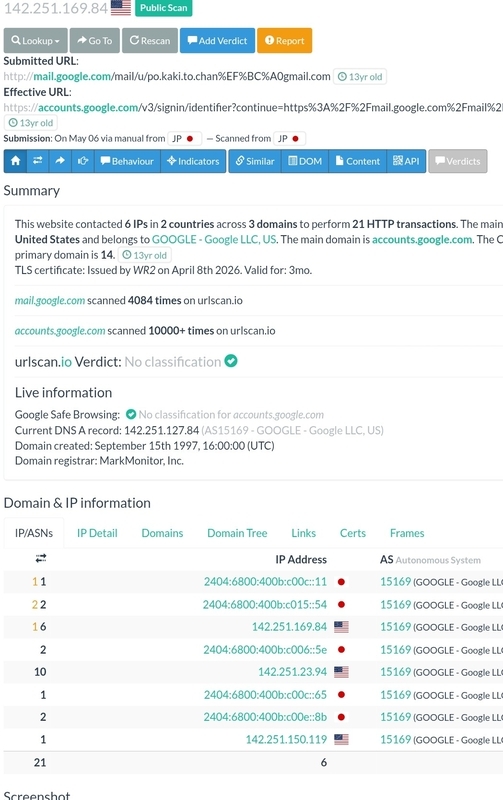The image size is (503, 800).
Task: Open IP 2404:6800:400b:c015::54
Action: pyautogui.click(x=265, y=605)
